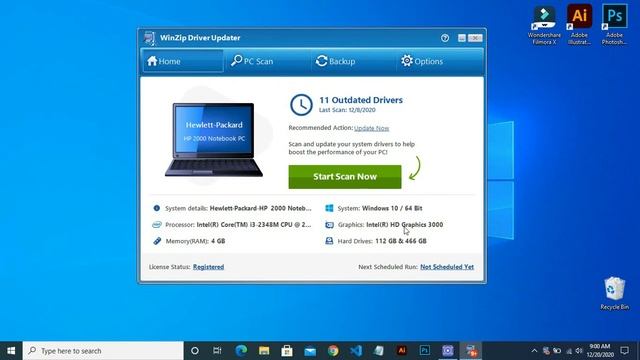Click the Hard Drives icon
Screen dimensions: 640x360
[329, 241]
